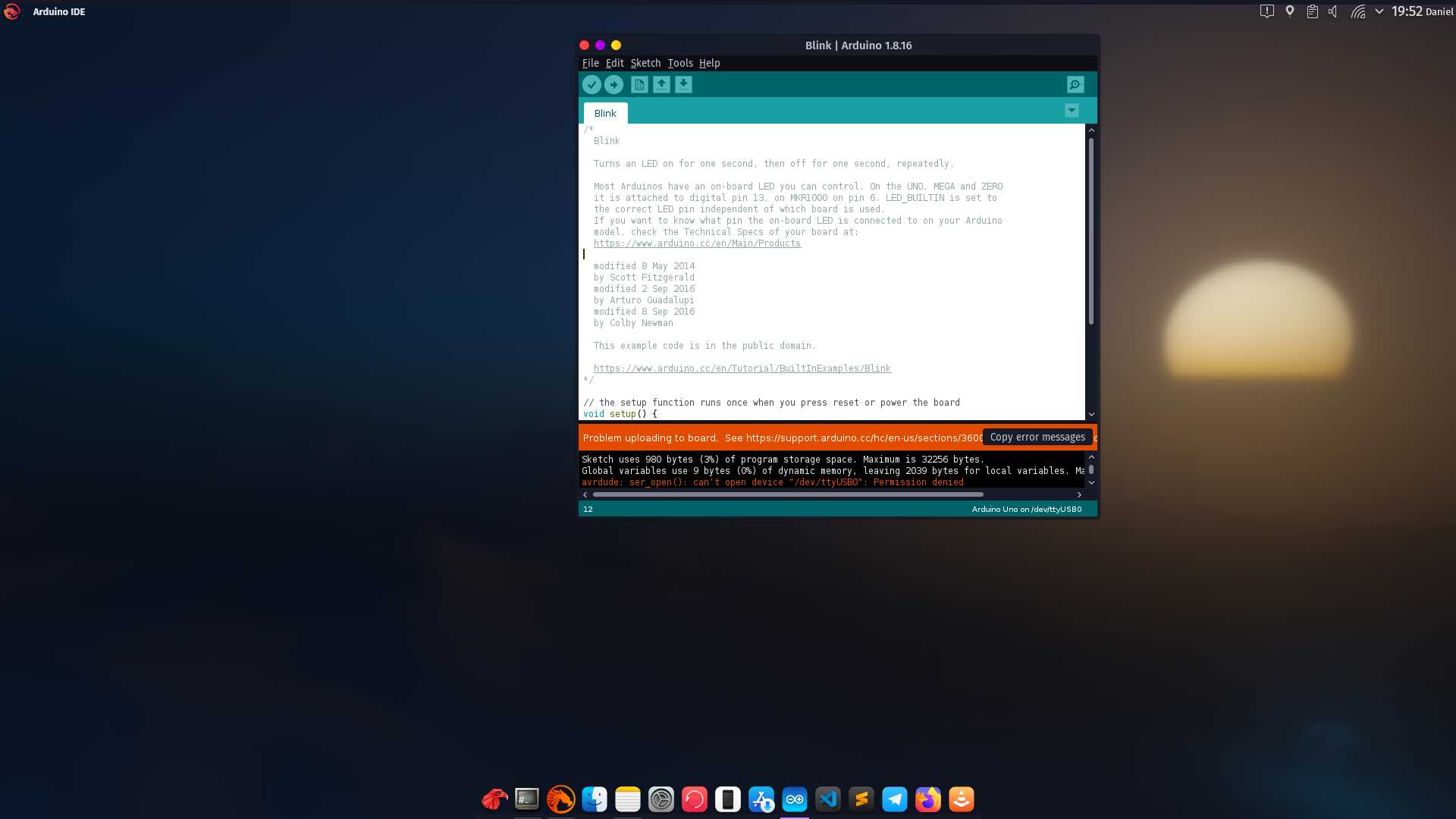Open the sketch tab options dropdown
Image resolution: width=1456 pixels, height=819 pixels.
[1072, 110]
